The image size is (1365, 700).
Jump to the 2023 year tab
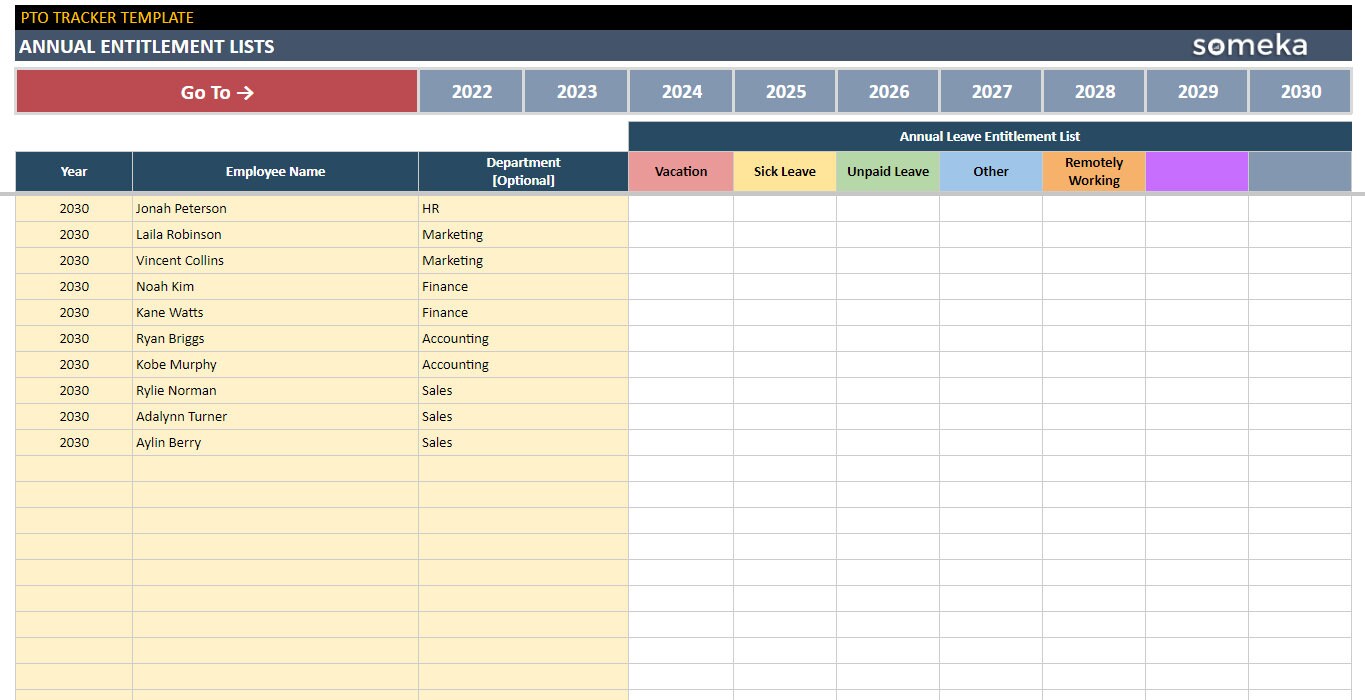pyautogui.click(x=577, y=91)
